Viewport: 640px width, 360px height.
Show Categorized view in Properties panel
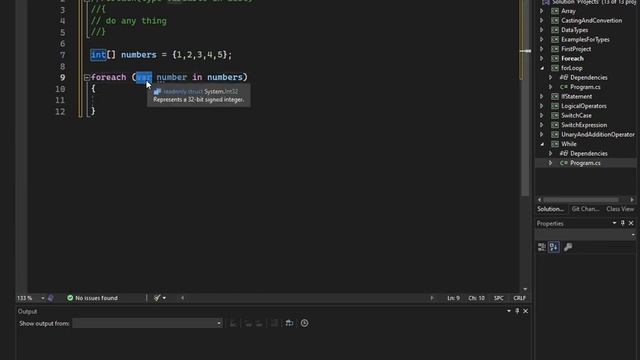pyautogui.click(x=542, y=247)
